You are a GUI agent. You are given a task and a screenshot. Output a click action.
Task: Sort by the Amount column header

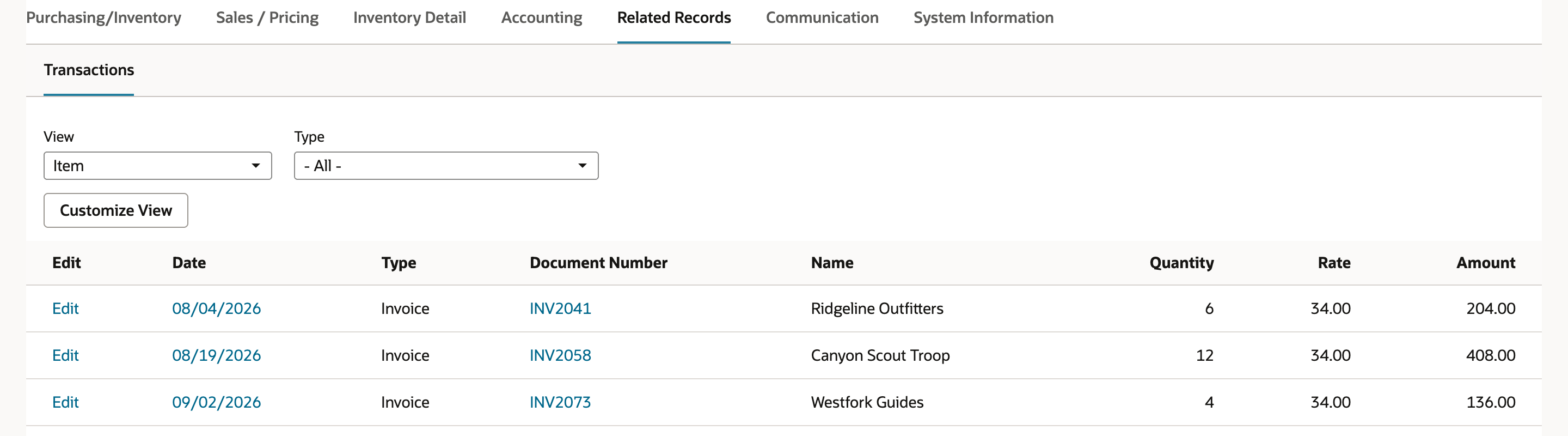[x=1486, y=263]
